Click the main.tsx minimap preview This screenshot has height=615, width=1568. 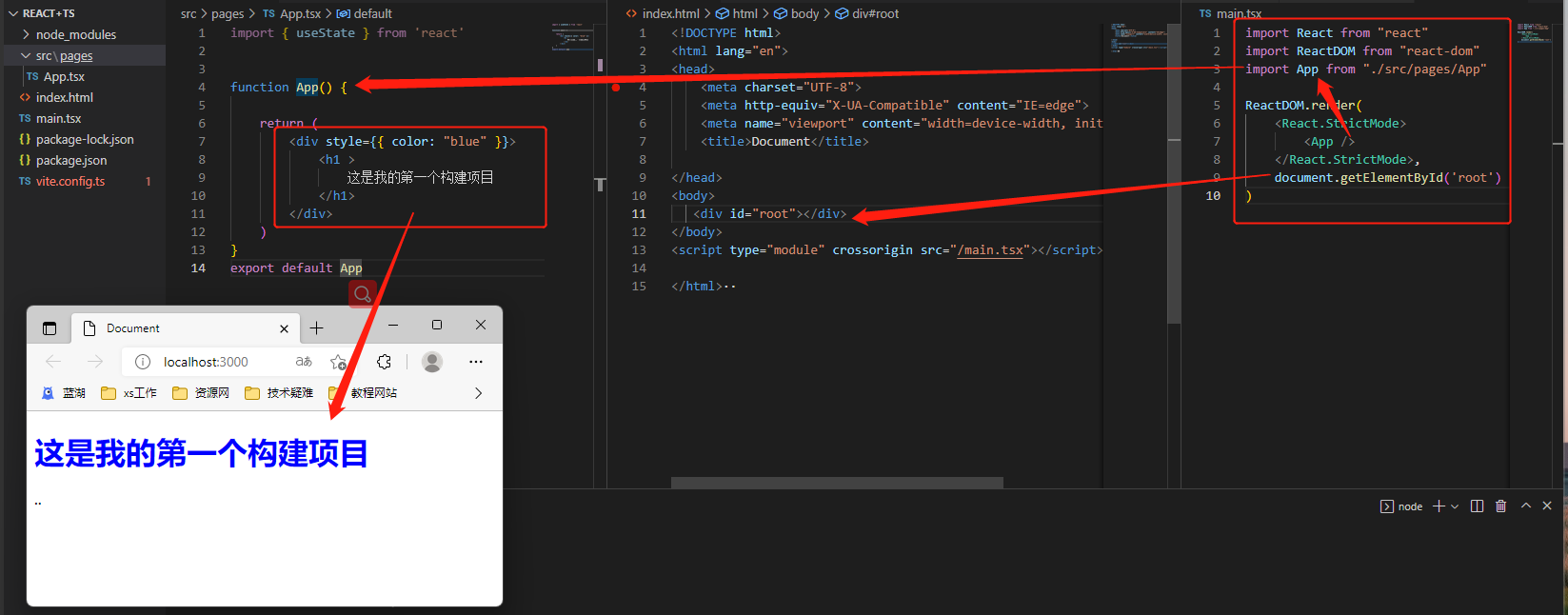[1533, 32]
